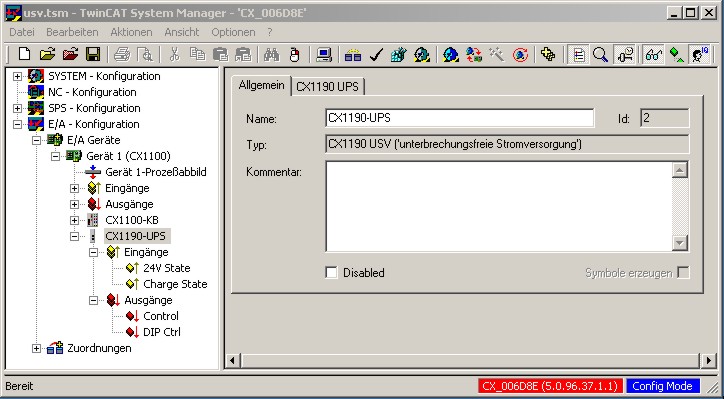Viewport: 724px width, 399px height.
Task: Select the Charge State input
Action: pos(175,284)
